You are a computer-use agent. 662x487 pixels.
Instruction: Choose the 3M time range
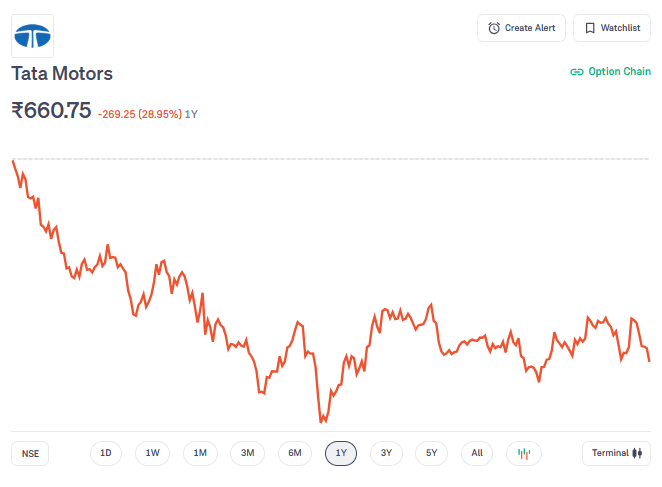[247, 453]
